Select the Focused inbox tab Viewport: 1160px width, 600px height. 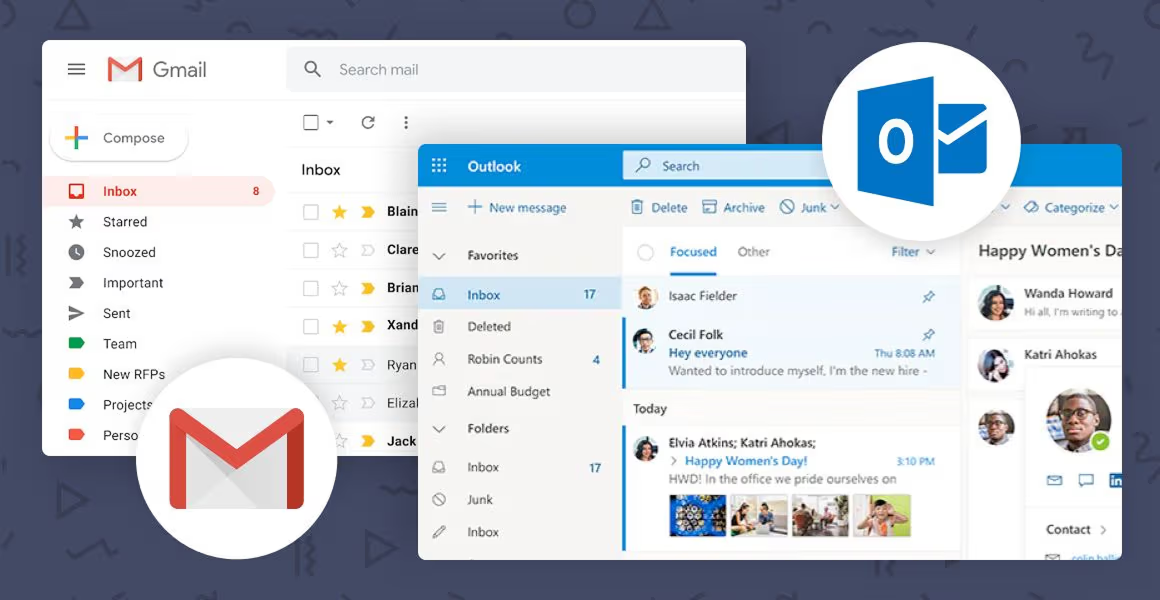pos(692,252)
